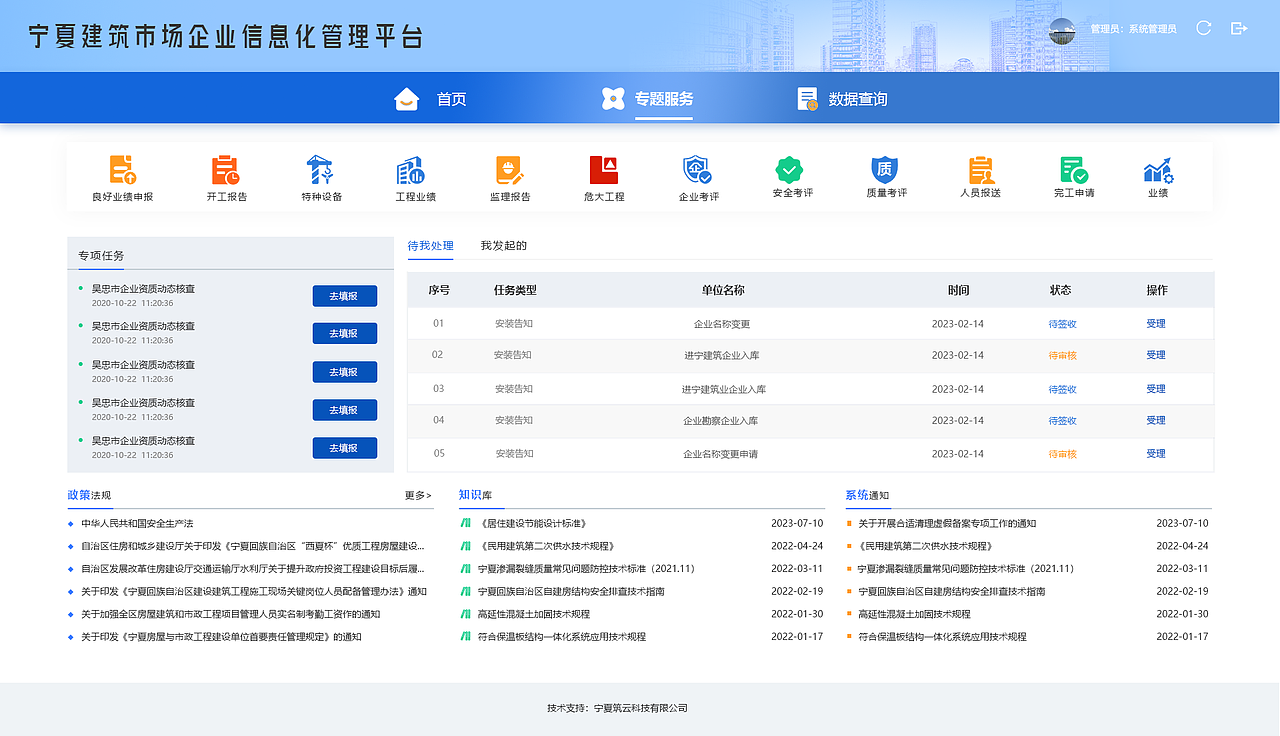The image size is (1280, 736).
Task: Click 受理 for 企业名称变更 row
Action: 1156,324
